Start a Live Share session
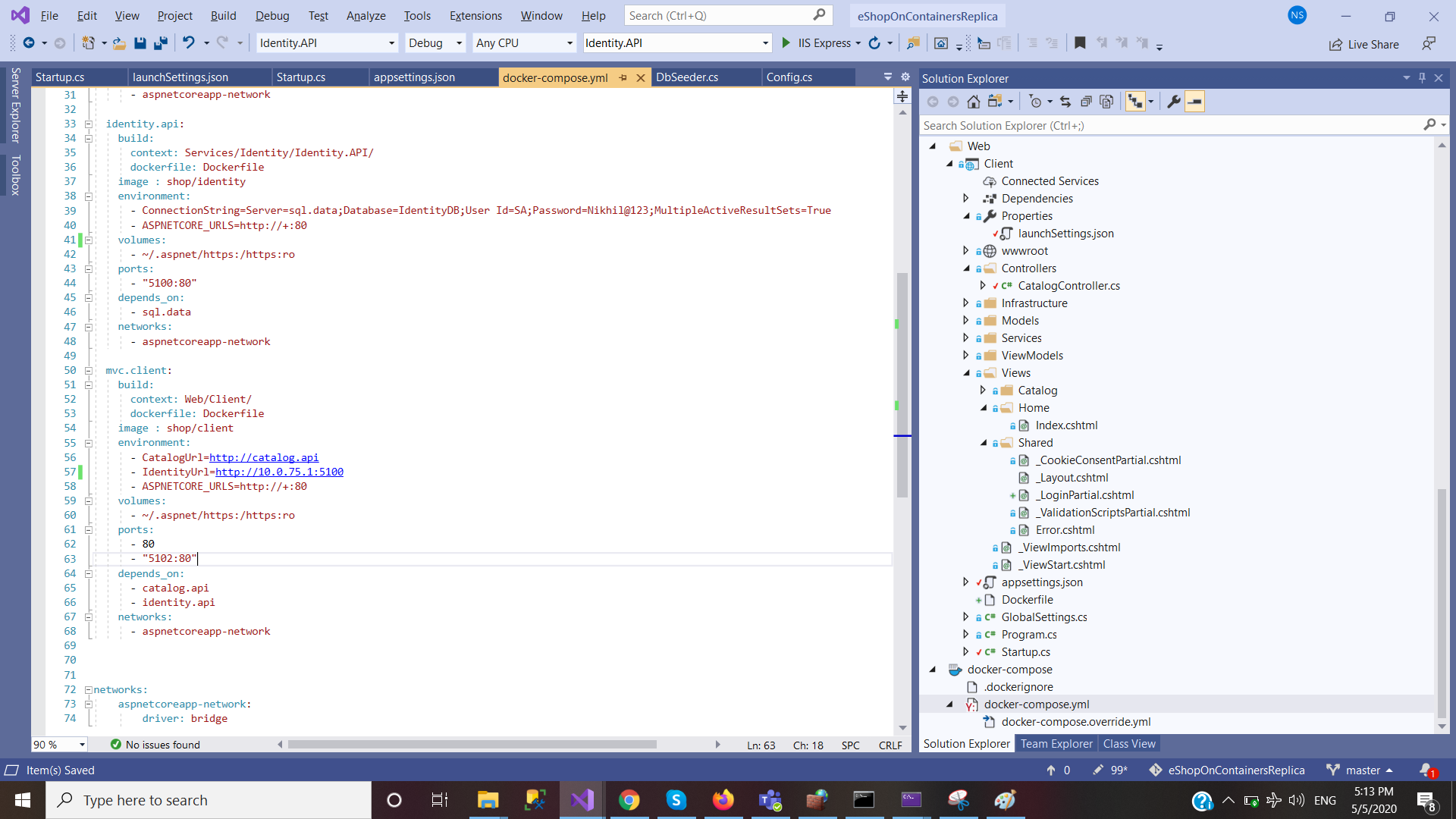 pyautogui.click(x=1364, y=44)
